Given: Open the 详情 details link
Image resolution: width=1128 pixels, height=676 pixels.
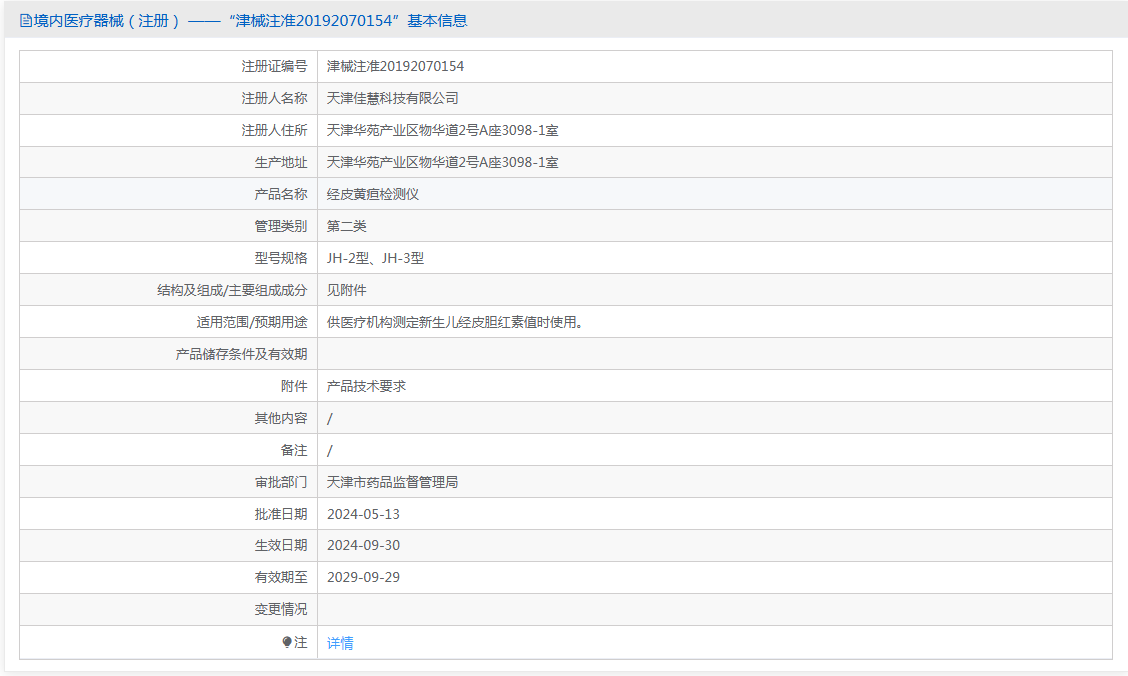Looking at the screenshot, I should [340, 643].
